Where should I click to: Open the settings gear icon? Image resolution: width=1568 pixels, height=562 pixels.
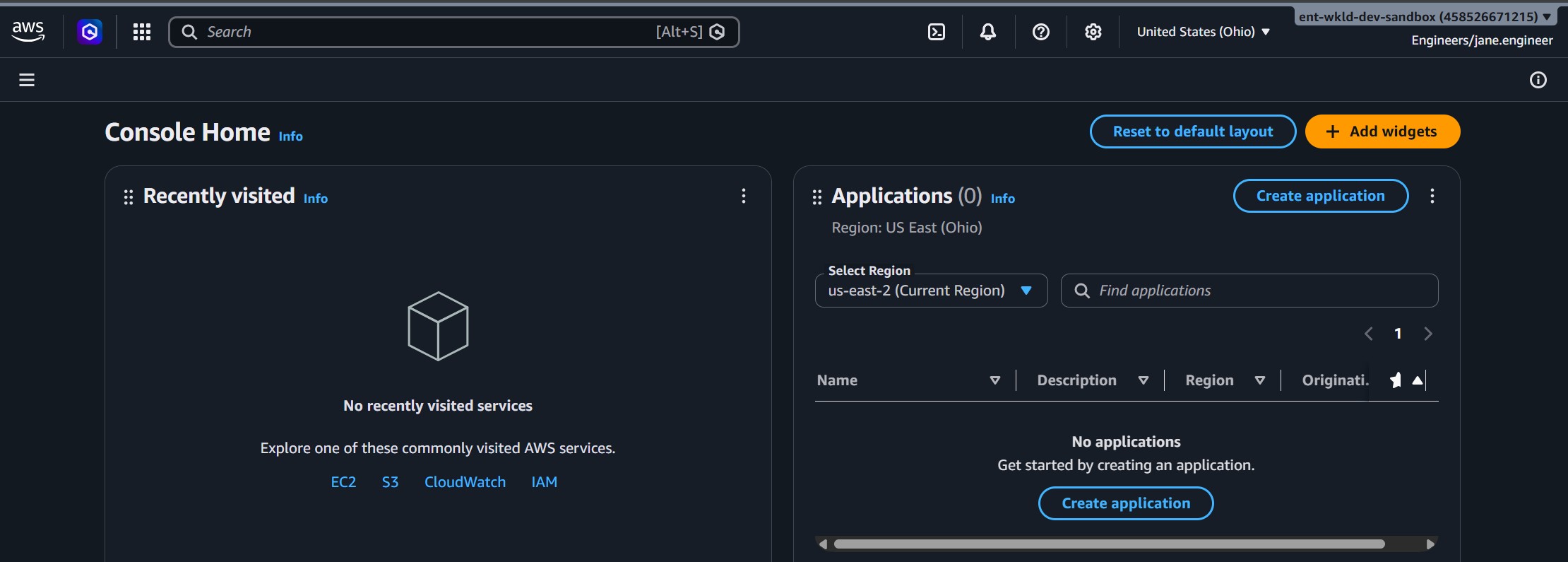(x=1093, y=32)
